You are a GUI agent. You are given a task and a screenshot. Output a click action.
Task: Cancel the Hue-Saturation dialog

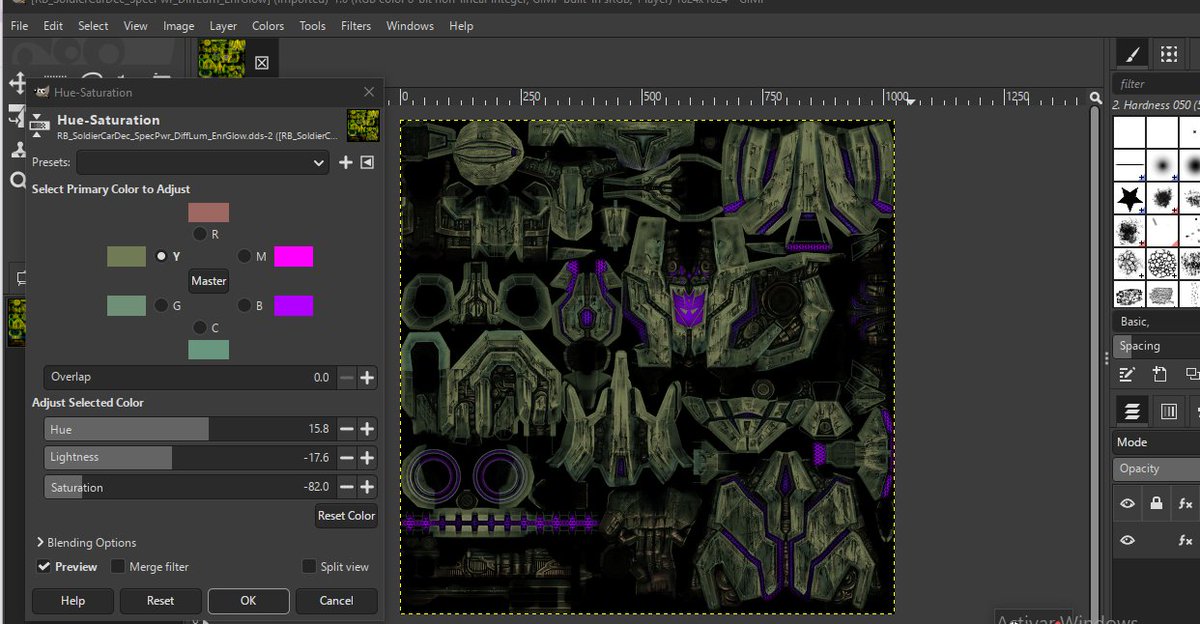[336, 601]
